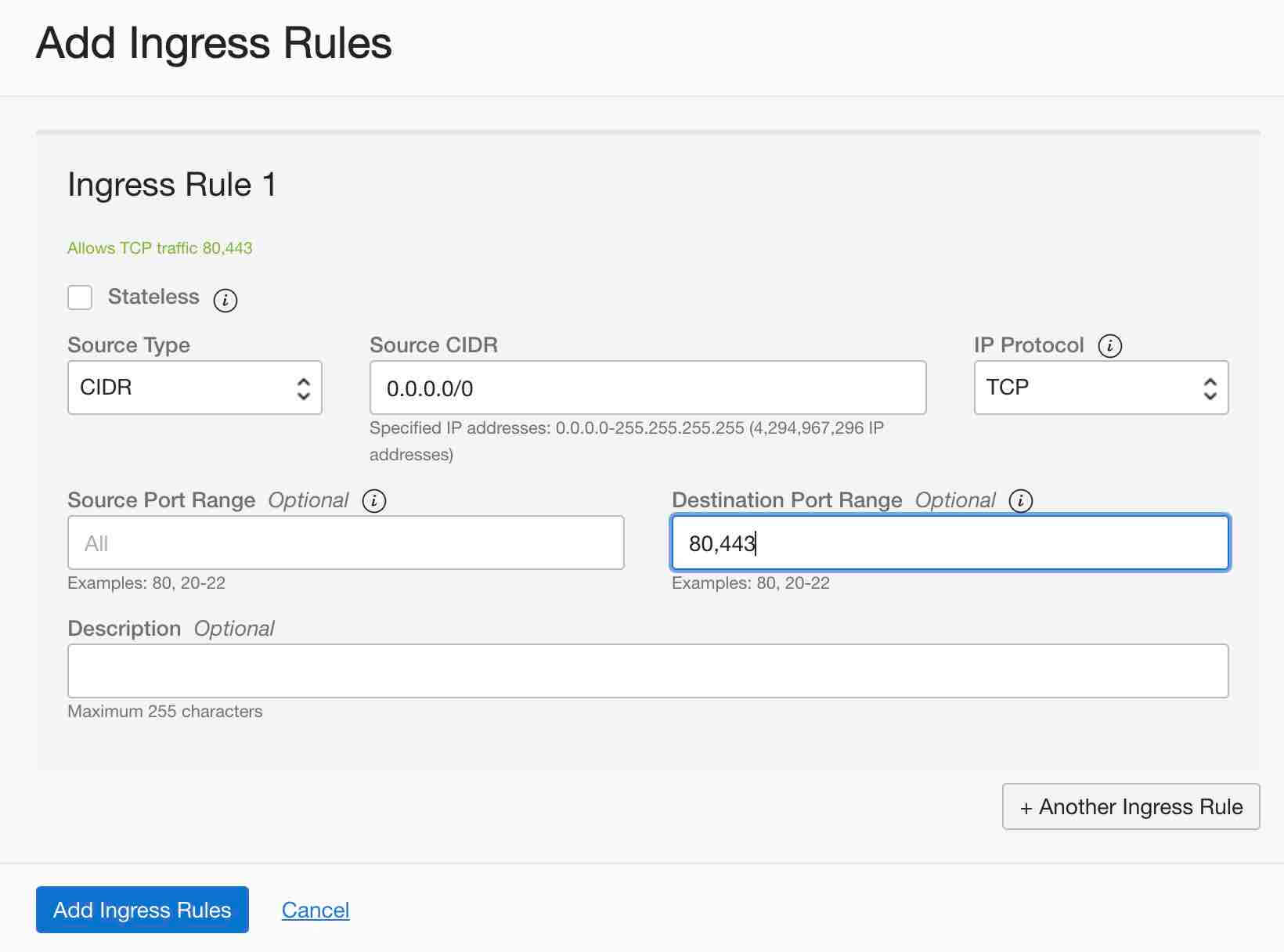Click the Source CIDR field containing 0.0.0.0/0

[x=647, y=388]
